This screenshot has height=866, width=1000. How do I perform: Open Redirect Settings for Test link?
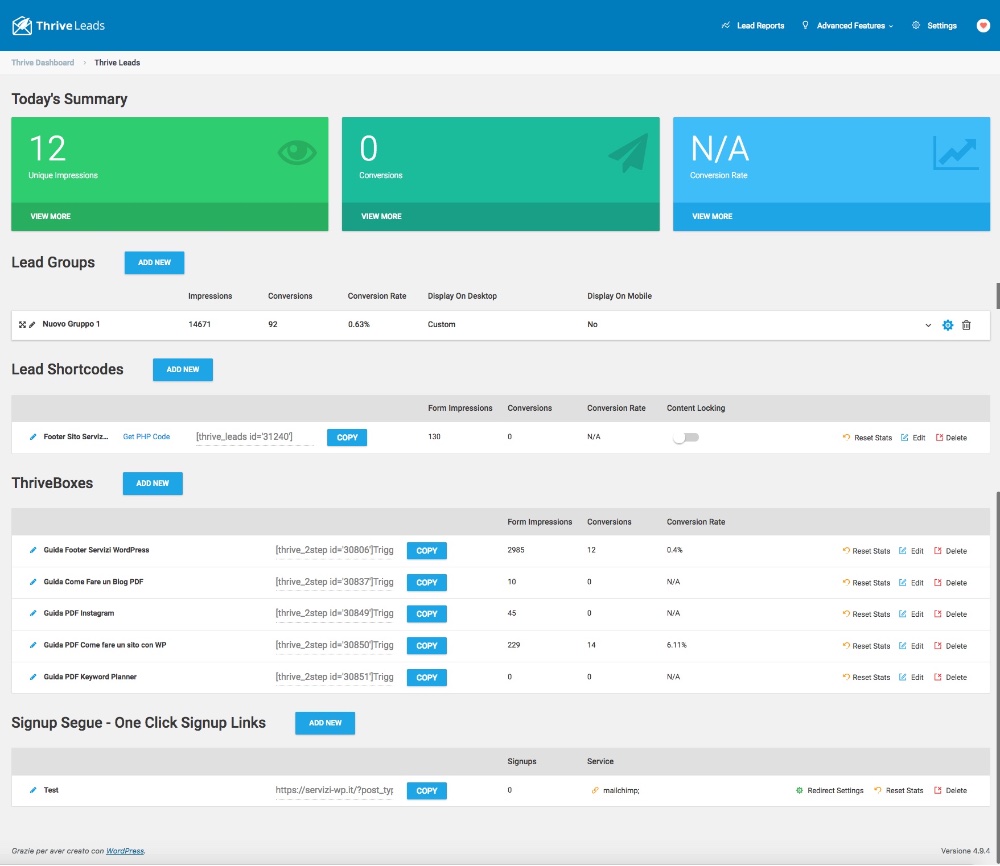pos(830,791)
